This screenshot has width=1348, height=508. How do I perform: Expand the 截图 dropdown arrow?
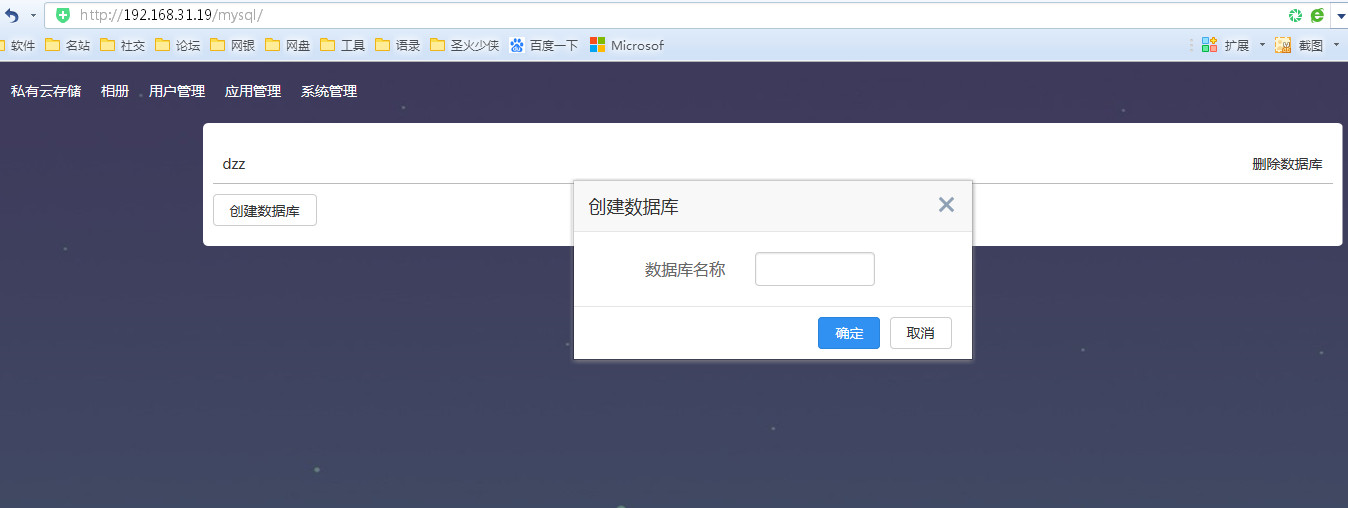point(1336,45)
